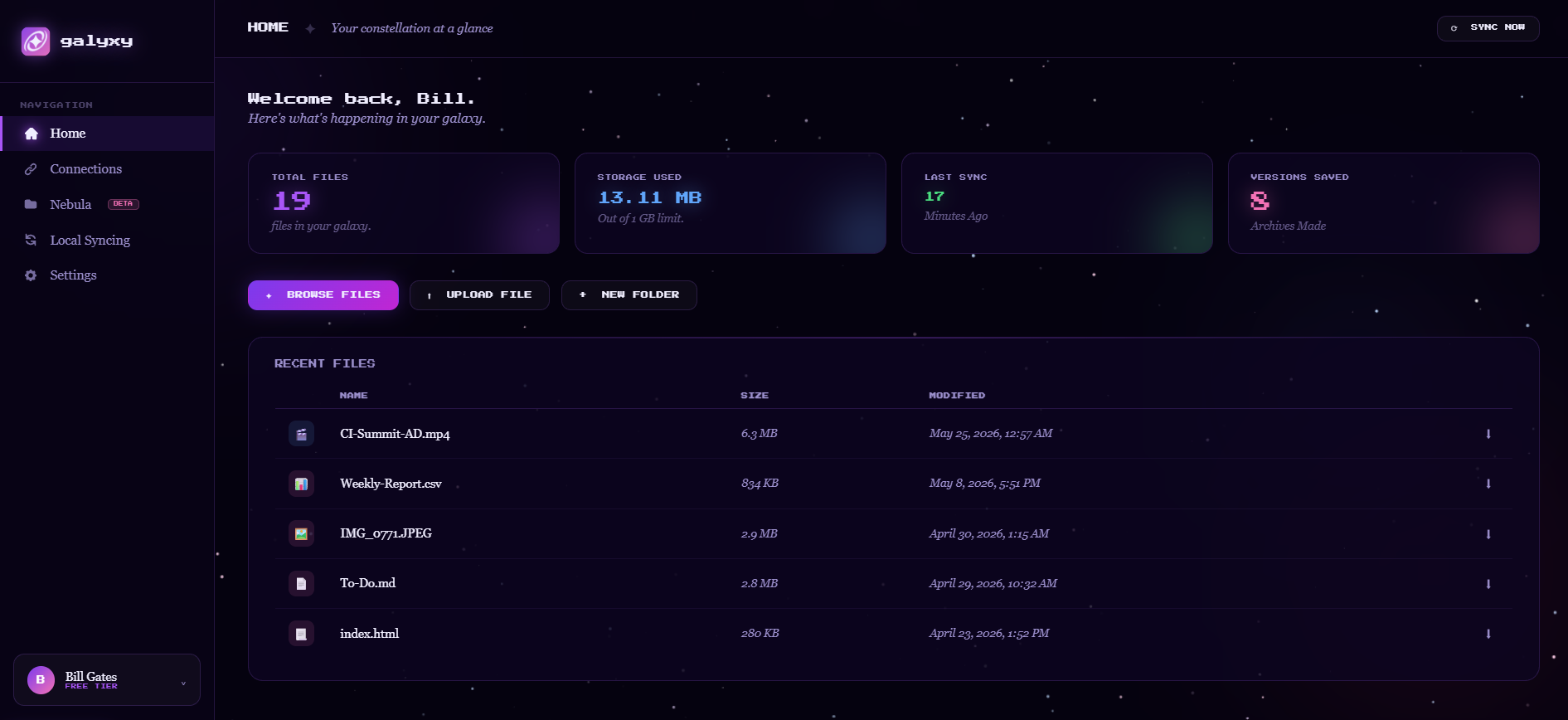Select file name CI-Summit-AD.mp4

pos(395,434)
